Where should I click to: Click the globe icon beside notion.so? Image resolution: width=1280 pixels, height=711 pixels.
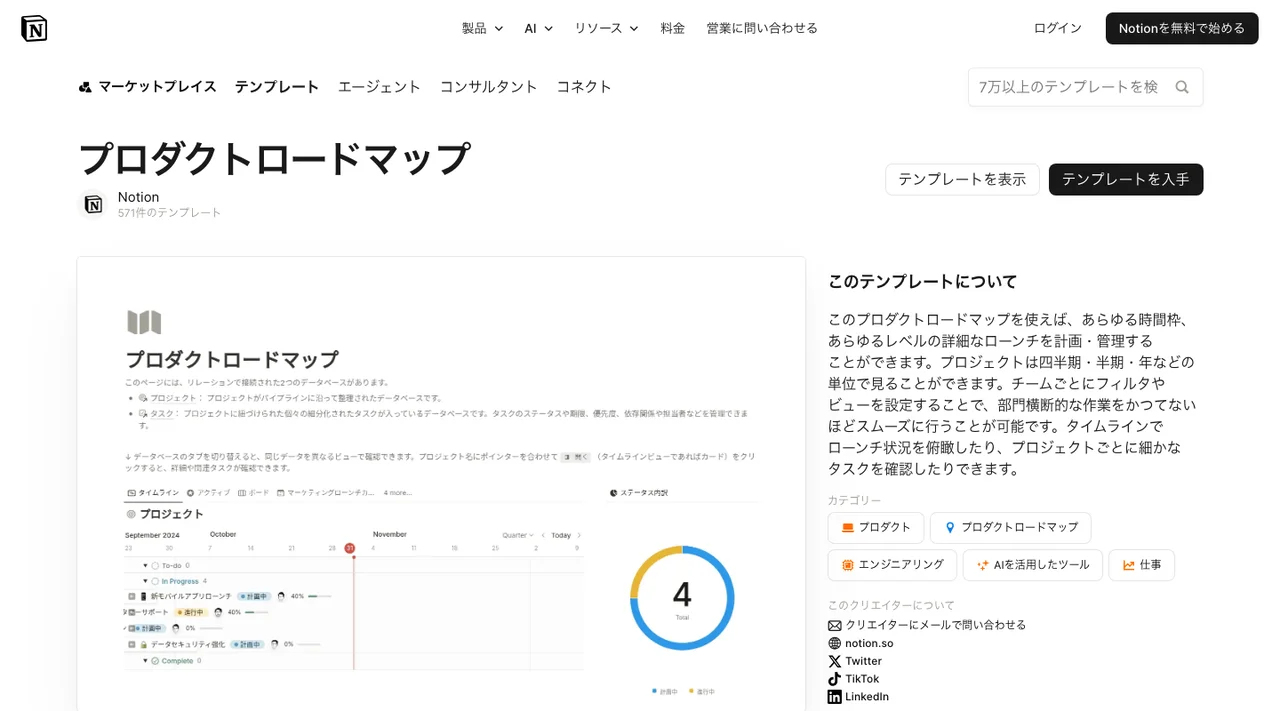[x=835, y=643]
